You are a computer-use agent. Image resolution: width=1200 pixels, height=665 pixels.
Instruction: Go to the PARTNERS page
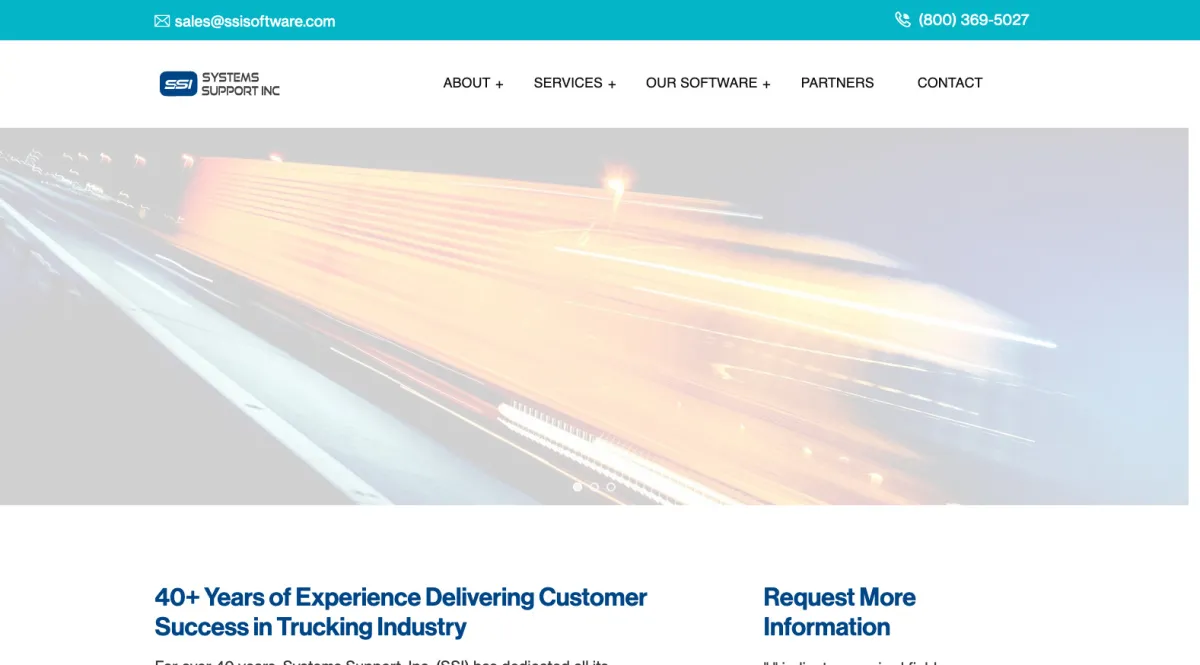837,83
